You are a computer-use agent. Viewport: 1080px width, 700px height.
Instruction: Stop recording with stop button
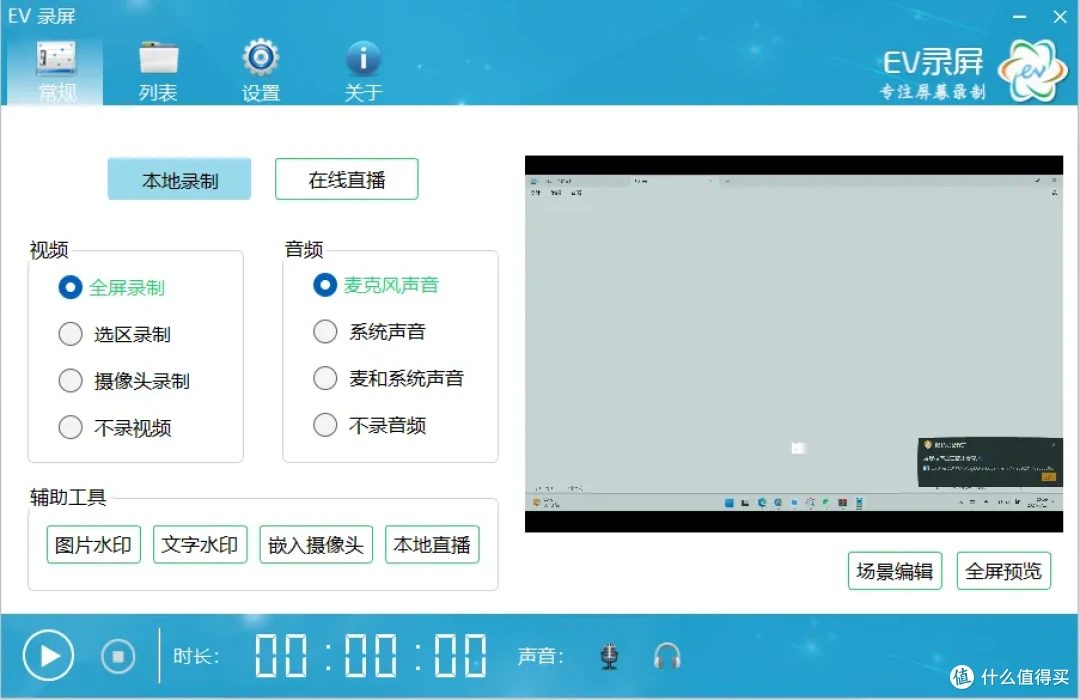[118, 656]
